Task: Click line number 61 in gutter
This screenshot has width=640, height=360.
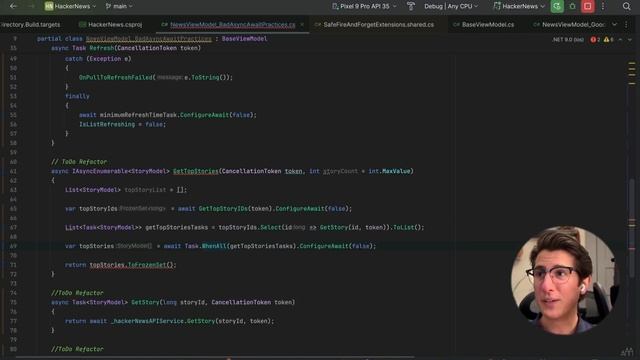Action: click(13, 171)
